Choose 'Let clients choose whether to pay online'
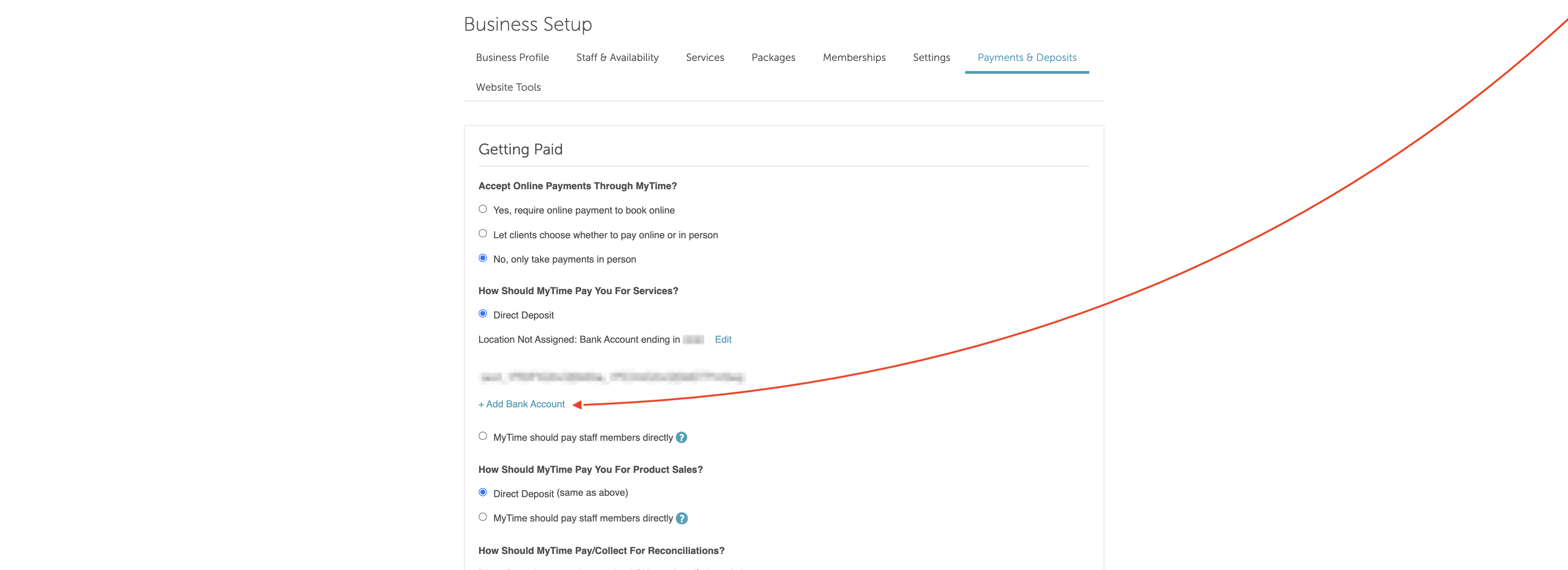1568x570 pixels. coord(483,234)
